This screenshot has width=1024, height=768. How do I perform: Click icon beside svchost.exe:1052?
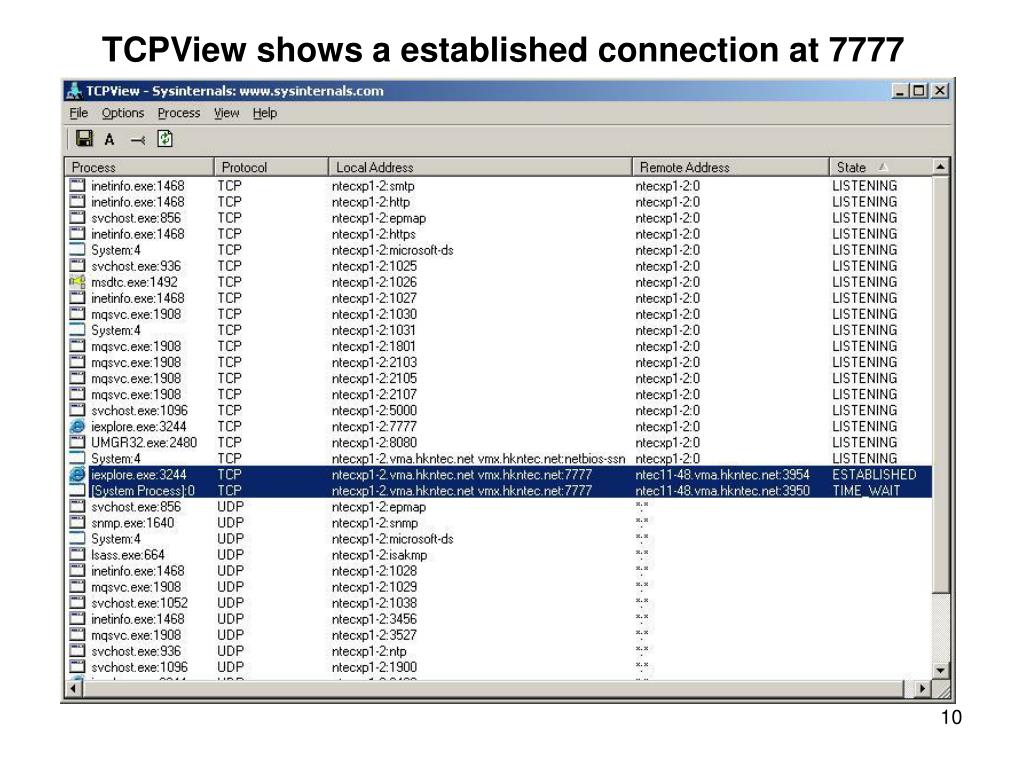coord(77,603)
